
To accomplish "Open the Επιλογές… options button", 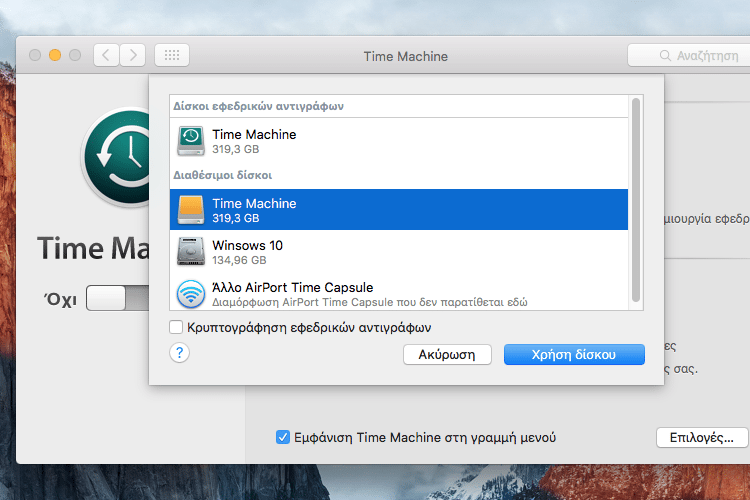I will [702, 437].
